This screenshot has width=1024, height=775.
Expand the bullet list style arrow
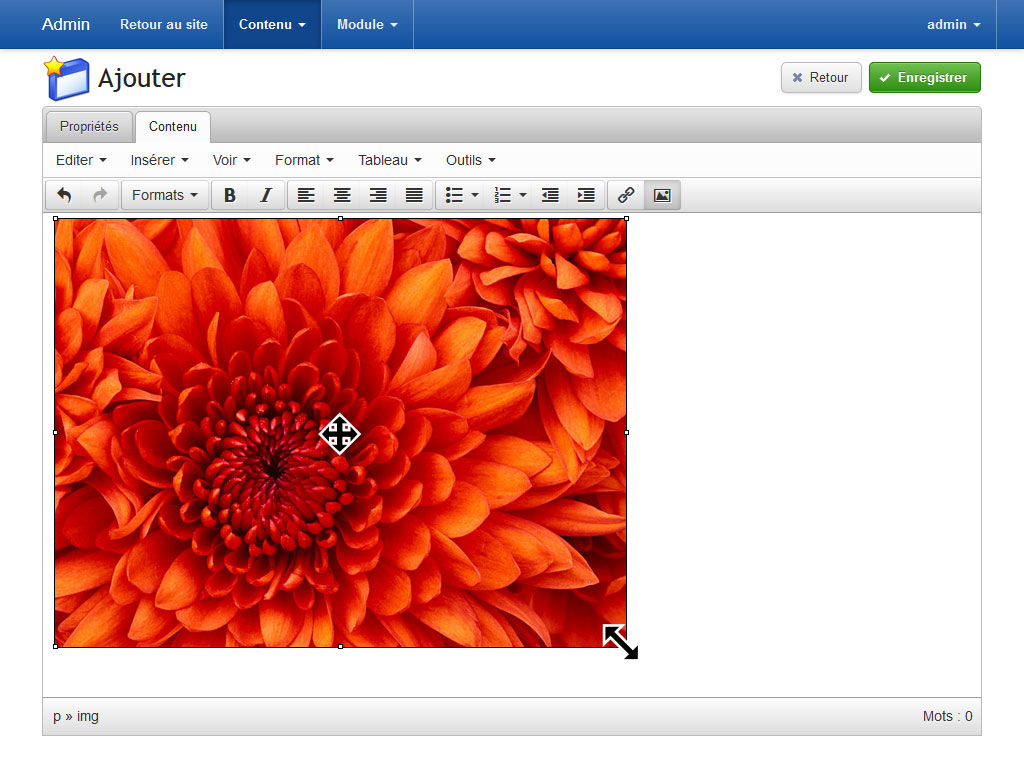(475, 195)
